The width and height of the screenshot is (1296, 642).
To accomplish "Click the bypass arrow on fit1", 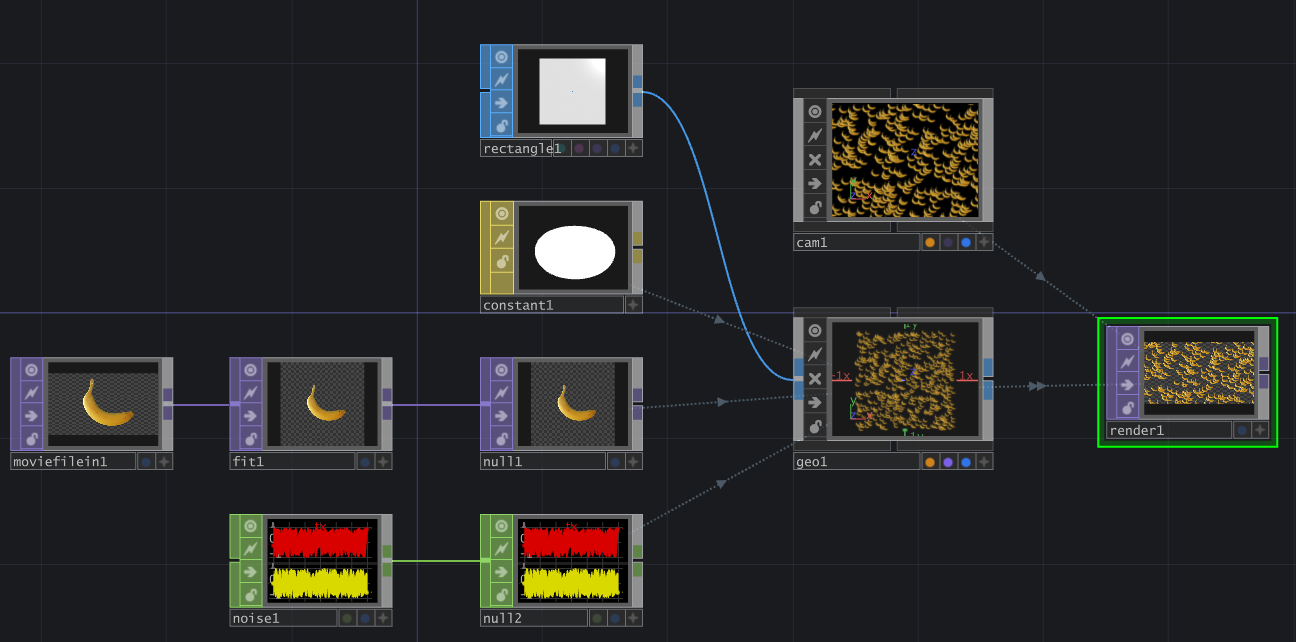I will [x=251, y=416].
